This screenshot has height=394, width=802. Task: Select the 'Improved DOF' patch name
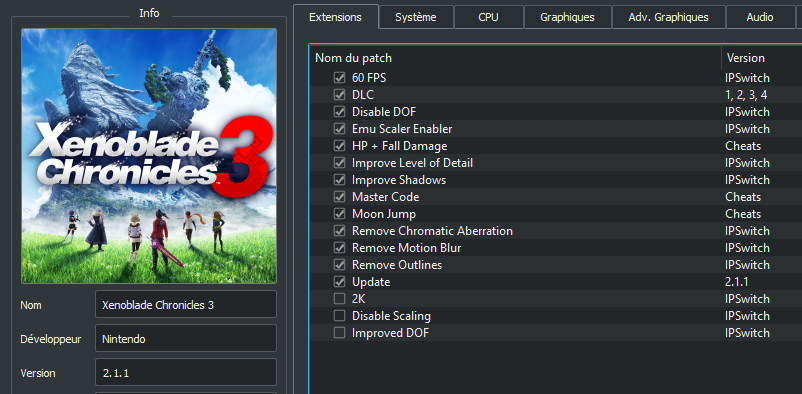pos(390,333)
